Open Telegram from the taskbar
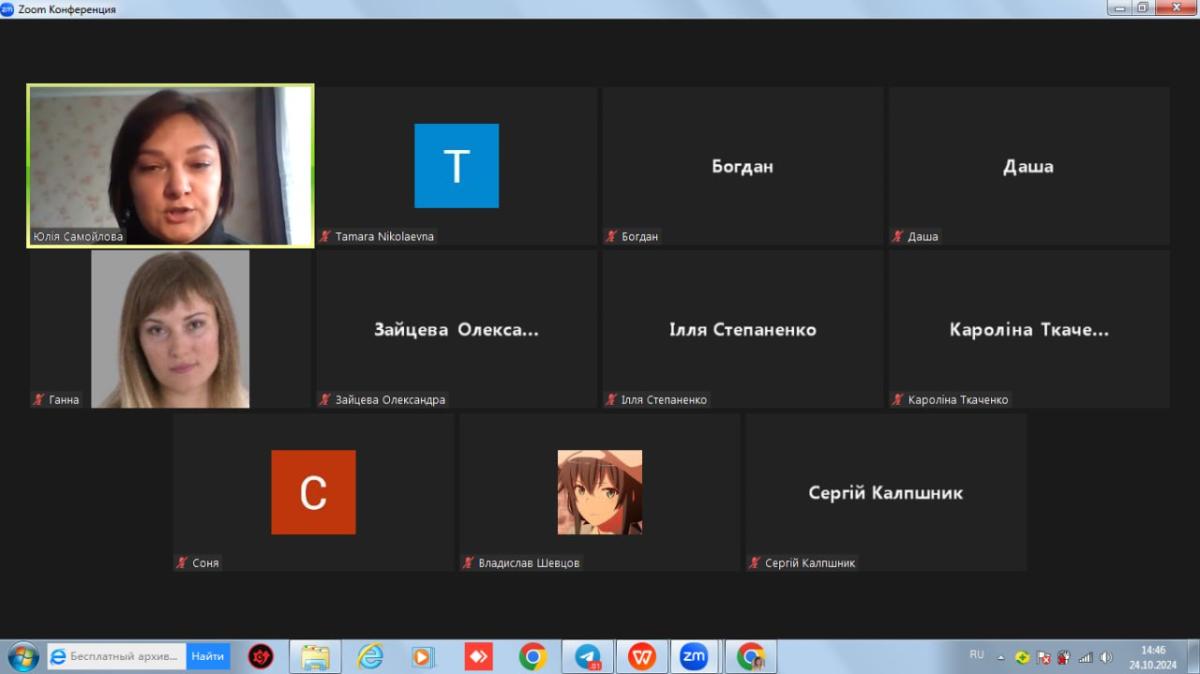 click(588, 657)
